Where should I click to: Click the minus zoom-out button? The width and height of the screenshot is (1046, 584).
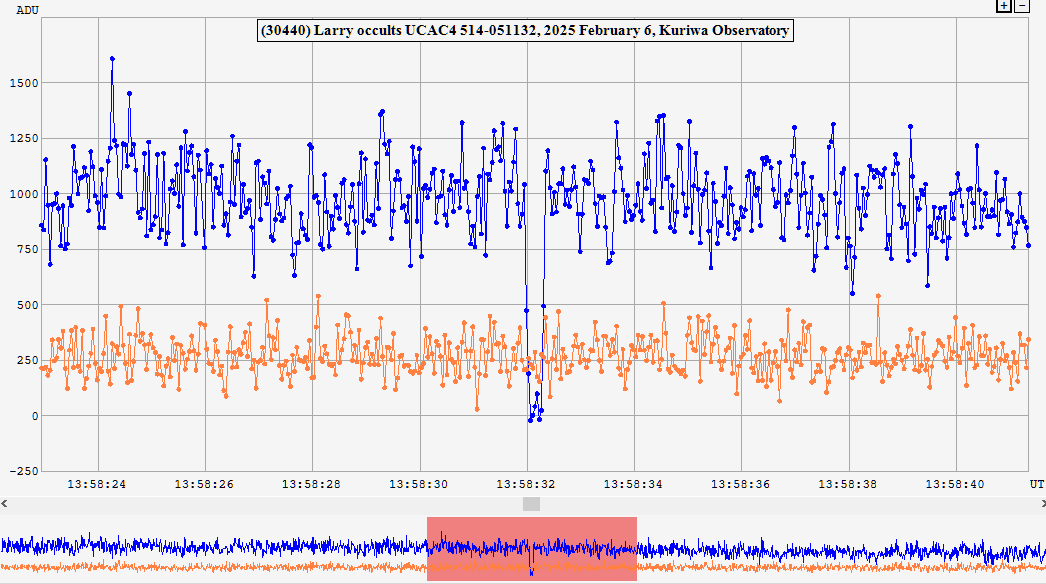click(1022, 6)
